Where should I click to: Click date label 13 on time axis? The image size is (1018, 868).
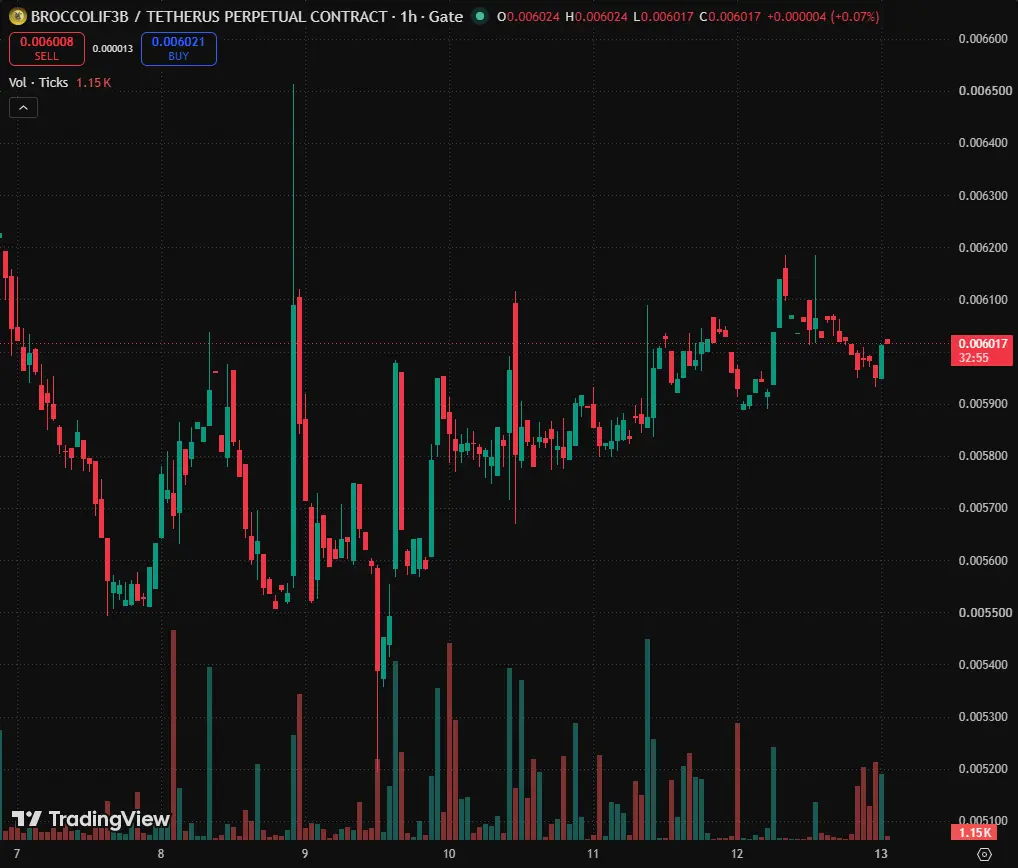pos(881,854)
